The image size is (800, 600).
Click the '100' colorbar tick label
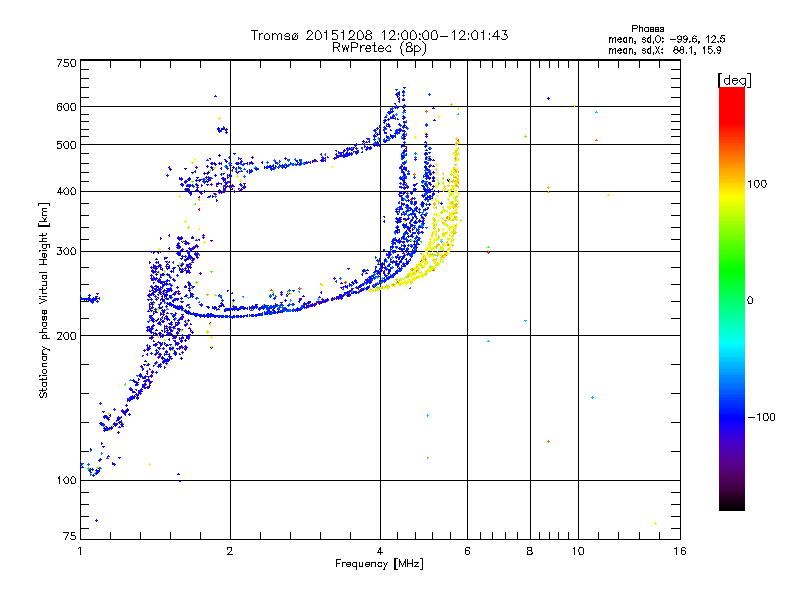[757, 184]
